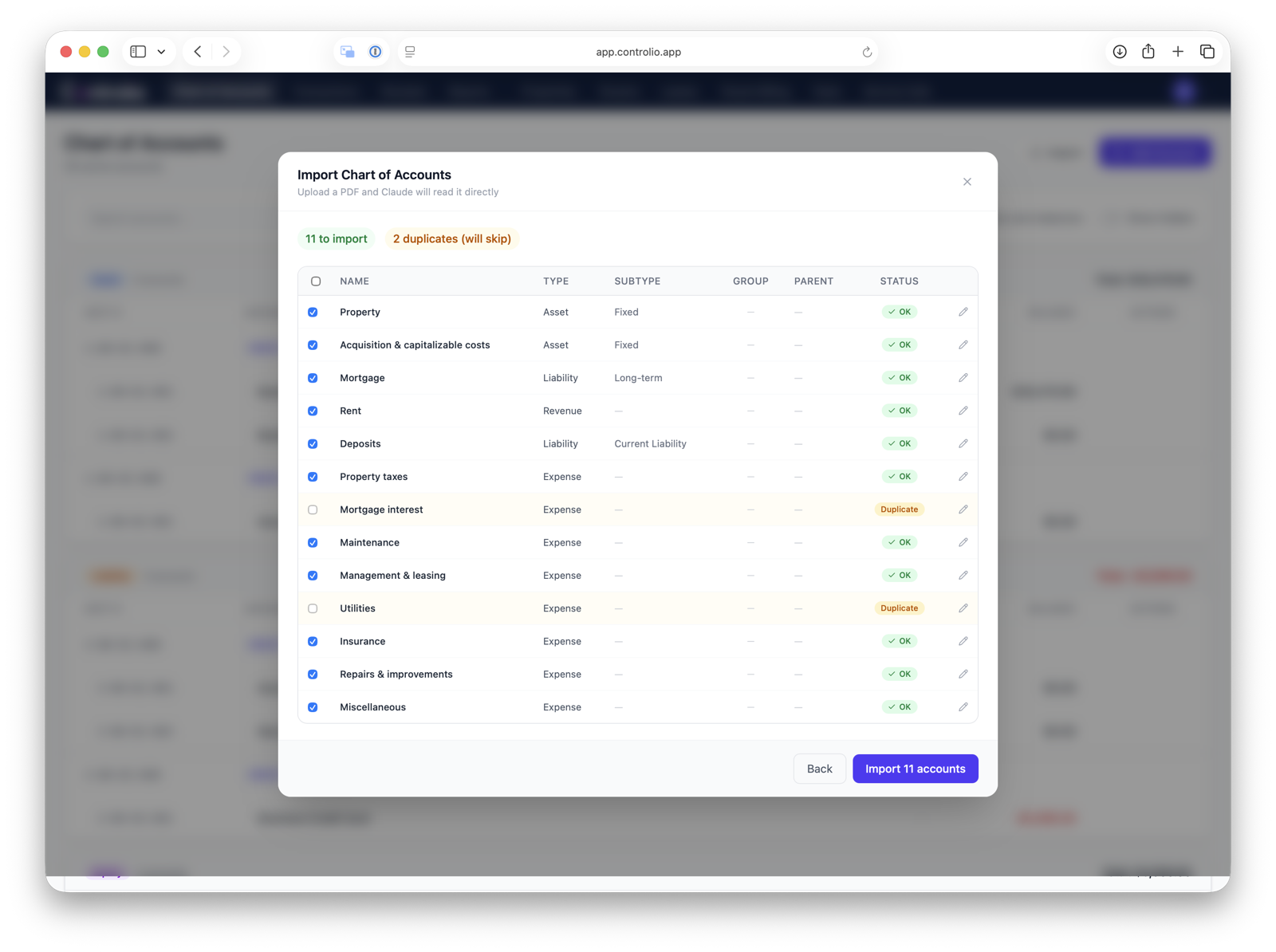Image resolution: width=1276 pixels, height=952 pixels.
Task: Edit the Management & leasing row
Action: [x=963, y=575]
